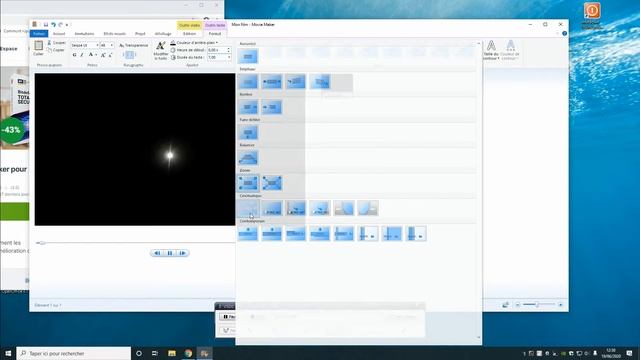The width and height of the screenshot is (640, 360).
Task: Open the Fichier tab
Action: click(39, 33)
